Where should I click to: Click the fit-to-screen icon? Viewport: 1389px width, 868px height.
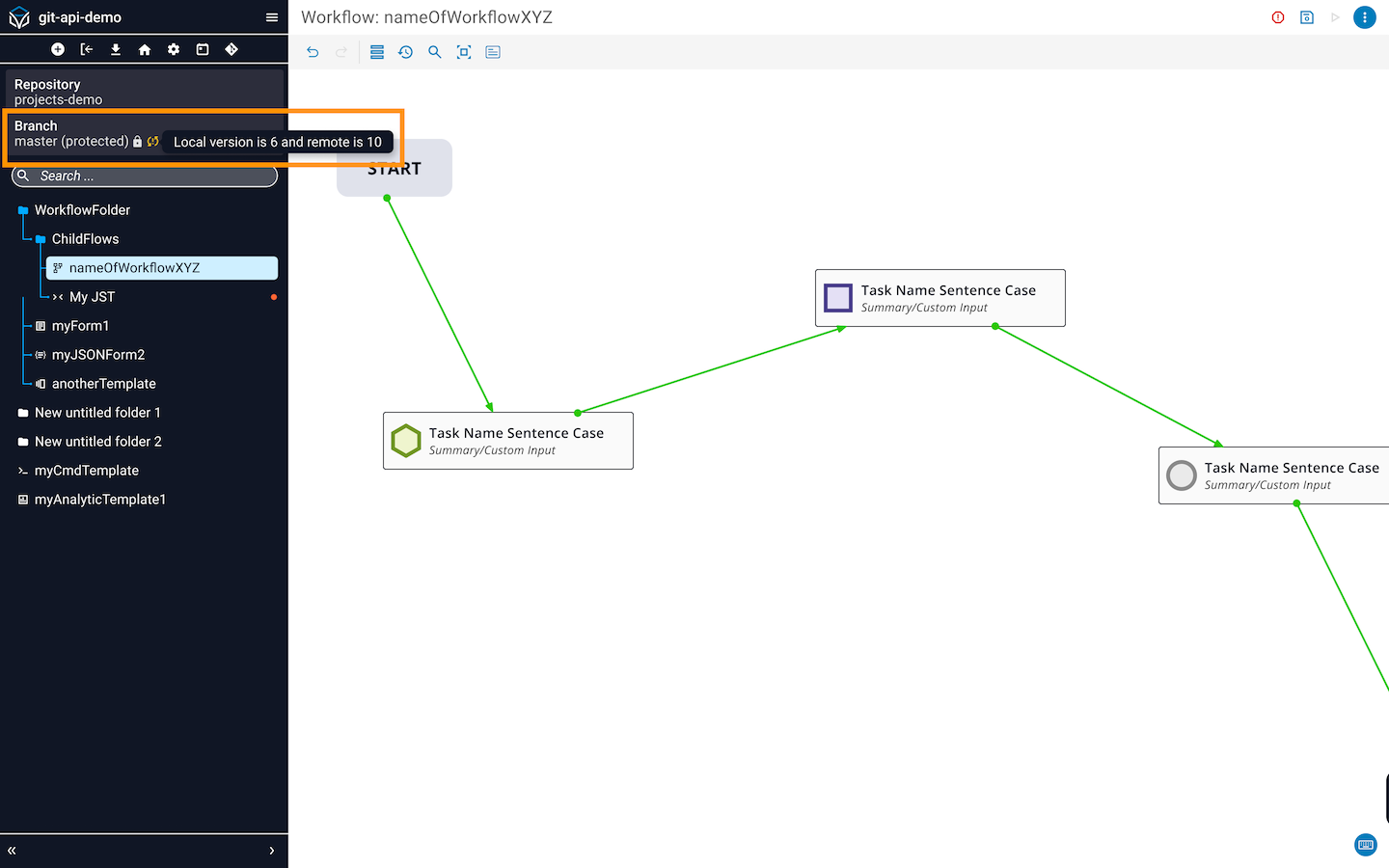click(x=464, y=52)
